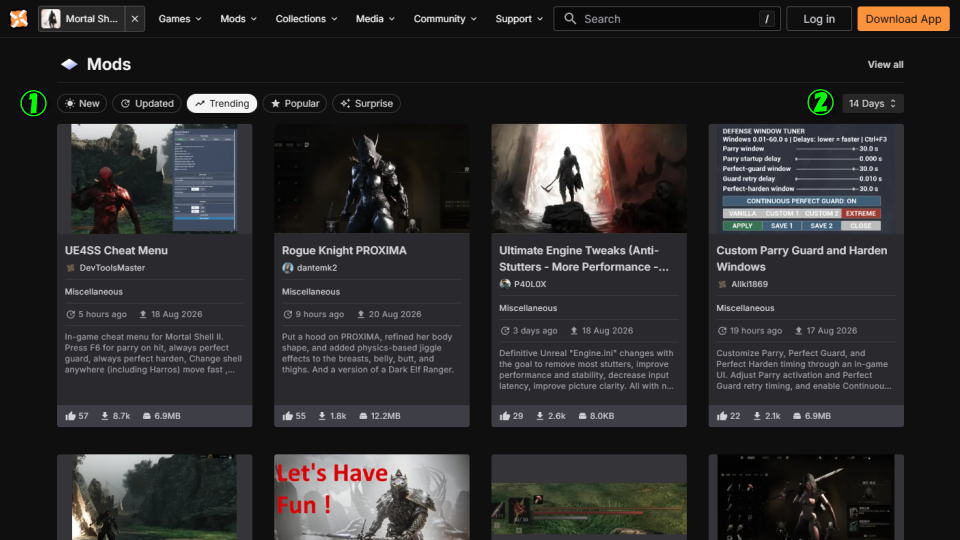Screen dimensions: 960x540
Task: Click the P40L0X avatar icon
Action: (x=504, y=284)
